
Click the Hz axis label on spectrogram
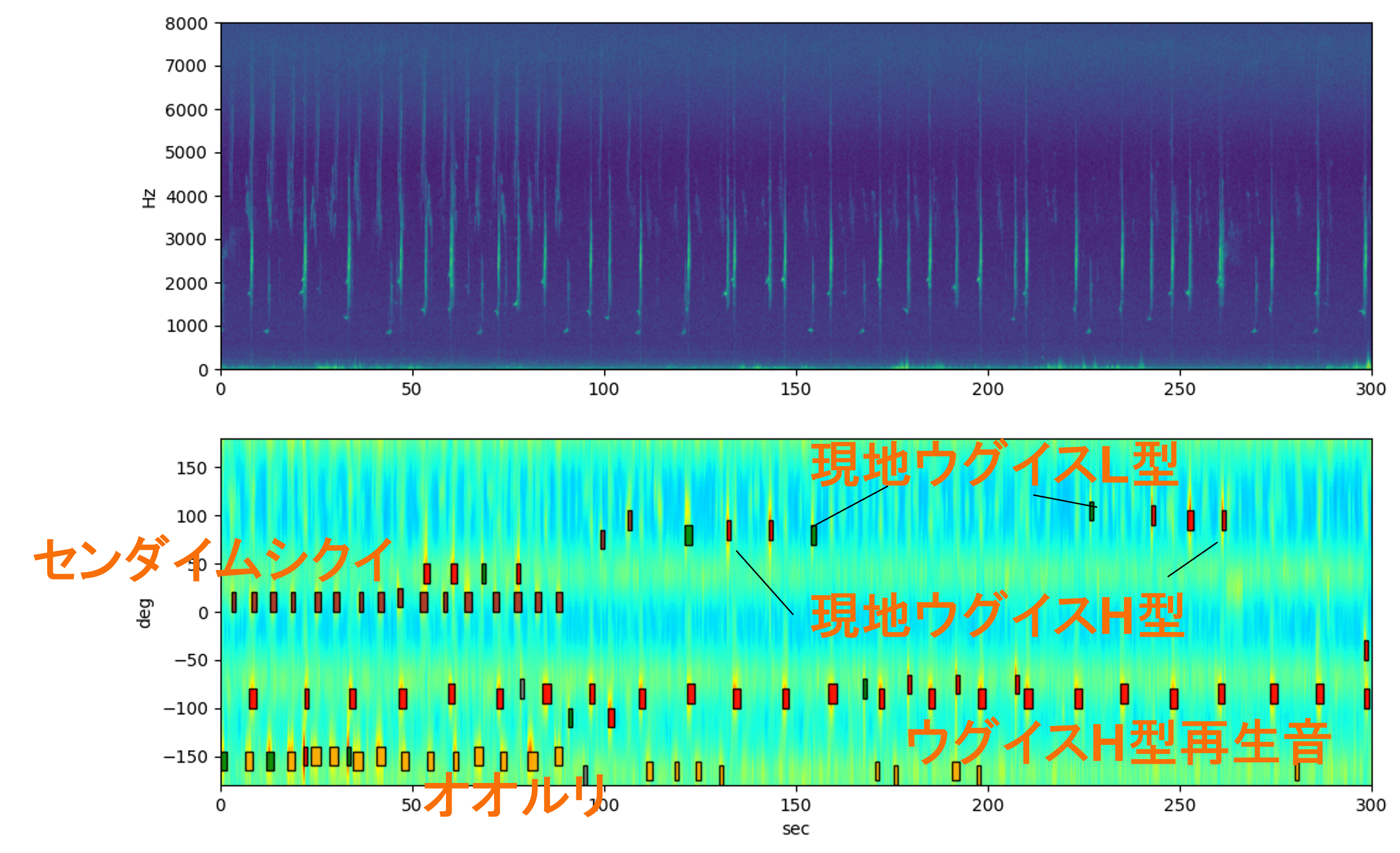coord(148,199)
